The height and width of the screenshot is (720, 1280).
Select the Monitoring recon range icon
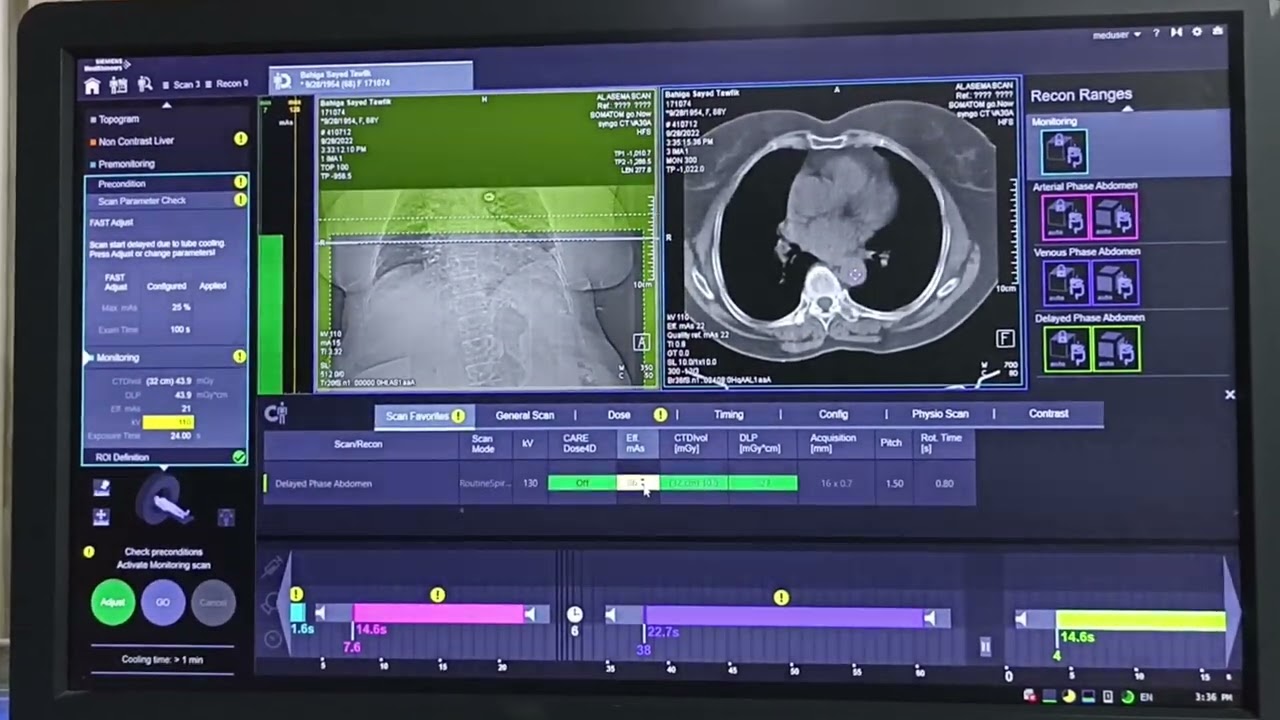1063,152
